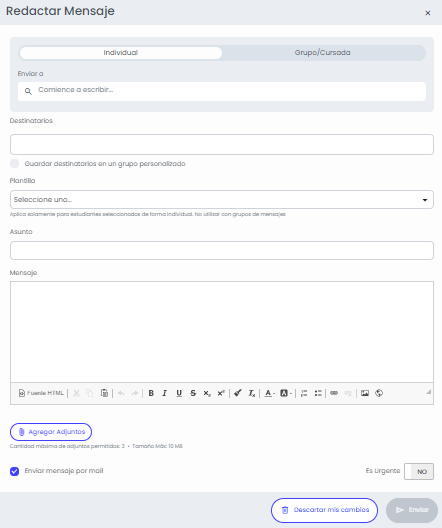Click the Agregar Adjuntos button
This screenshot has height=528, width=442.
point(51,432)
